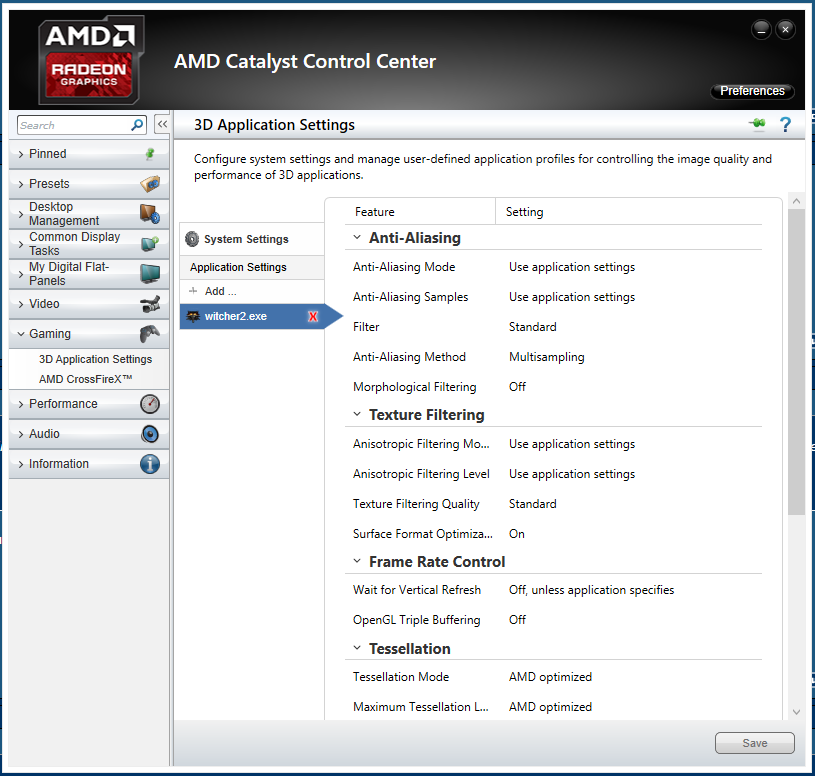Click the scrollbar down arrow
Viewport: 815px width, 776px height.
pos(796,712)
